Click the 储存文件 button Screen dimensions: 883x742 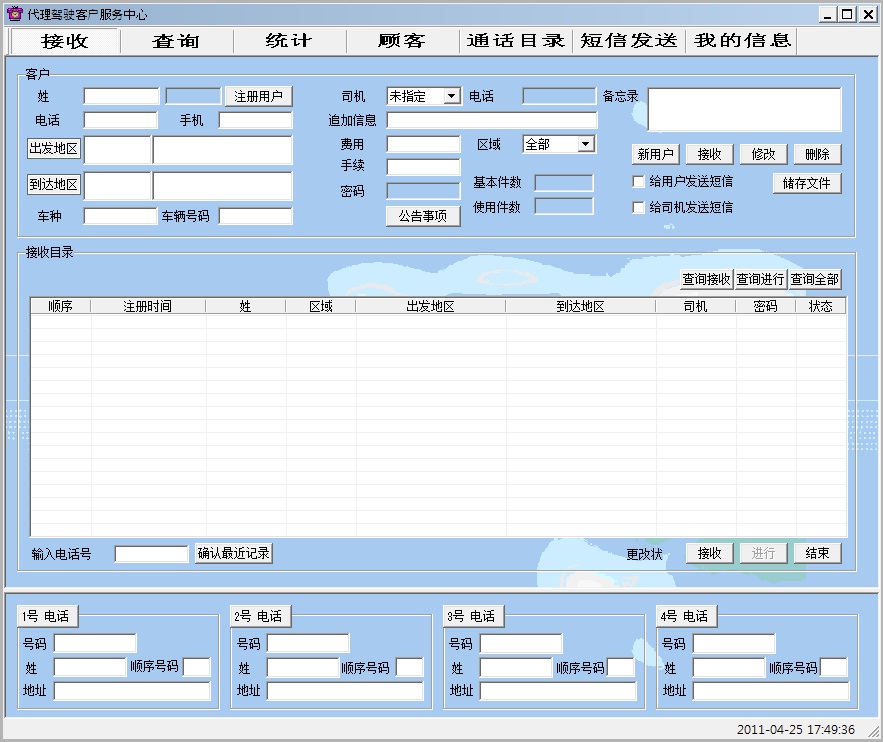[x=807, y=183]
